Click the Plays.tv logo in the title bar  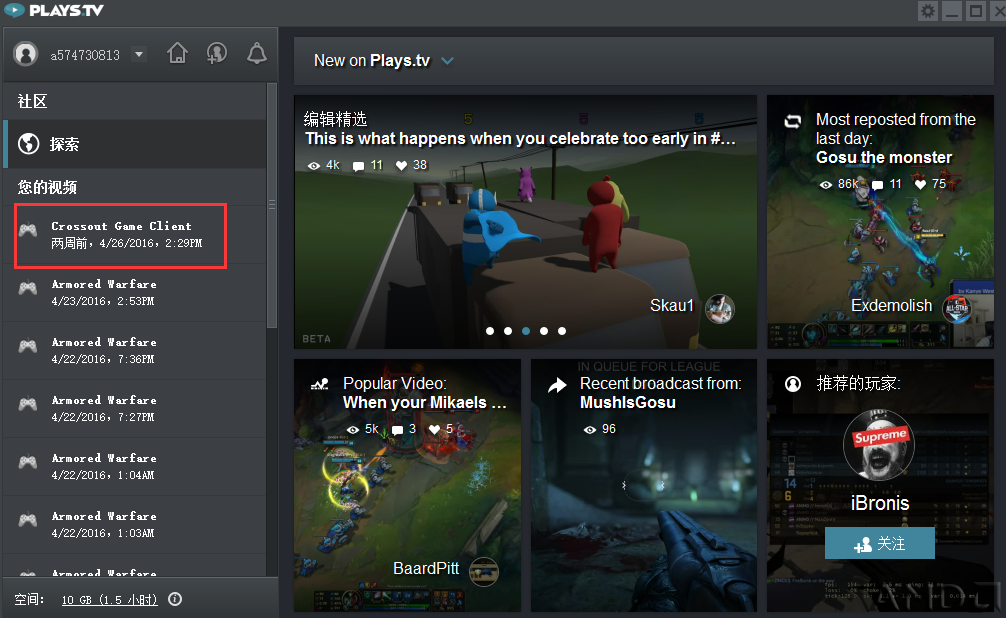point(54,10)
